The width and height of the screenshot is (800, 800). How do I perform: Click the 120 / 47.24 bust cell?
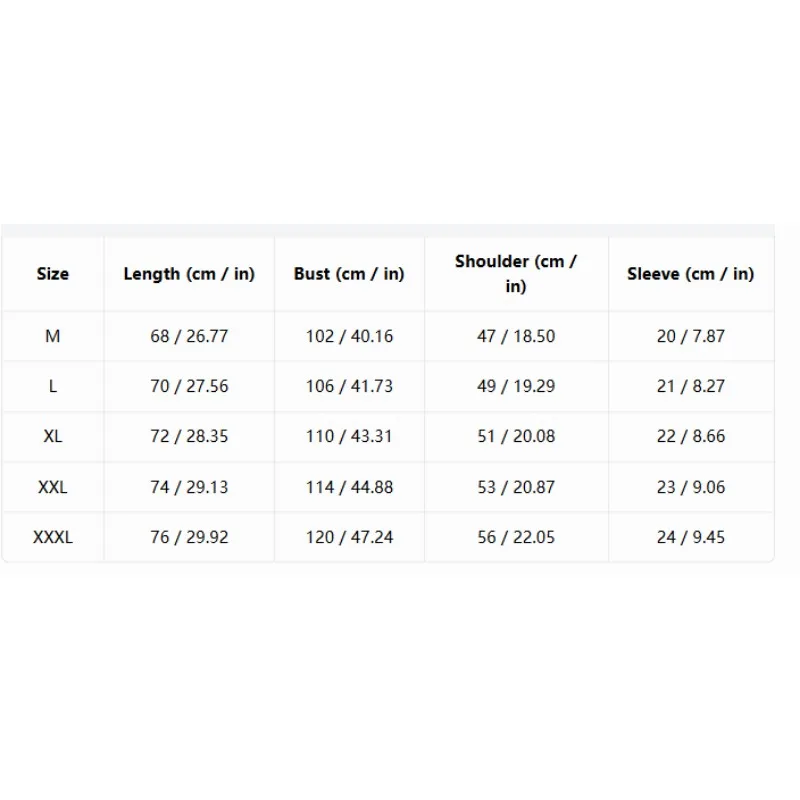coord(349,537)
